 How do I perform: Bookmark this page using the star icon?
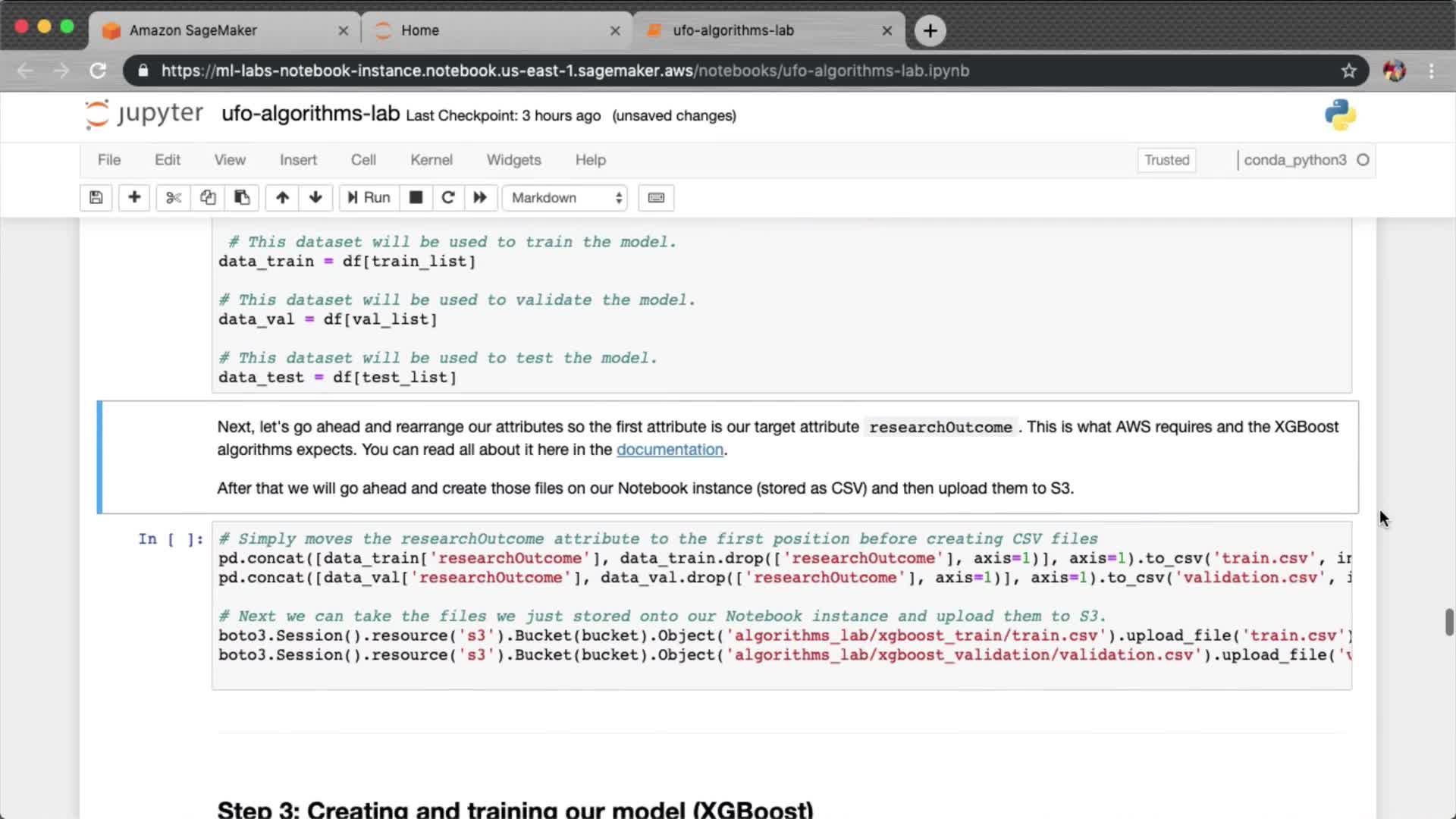[1348, 71]
